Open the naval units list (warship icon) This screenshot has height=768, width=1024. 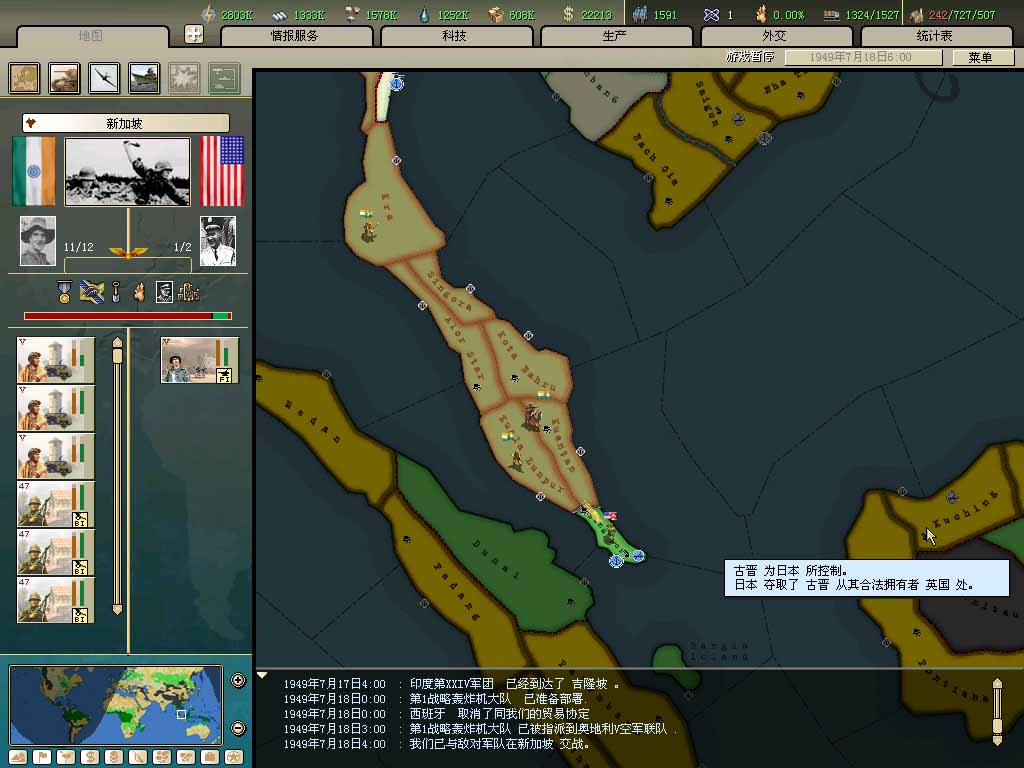coord(144,78)
